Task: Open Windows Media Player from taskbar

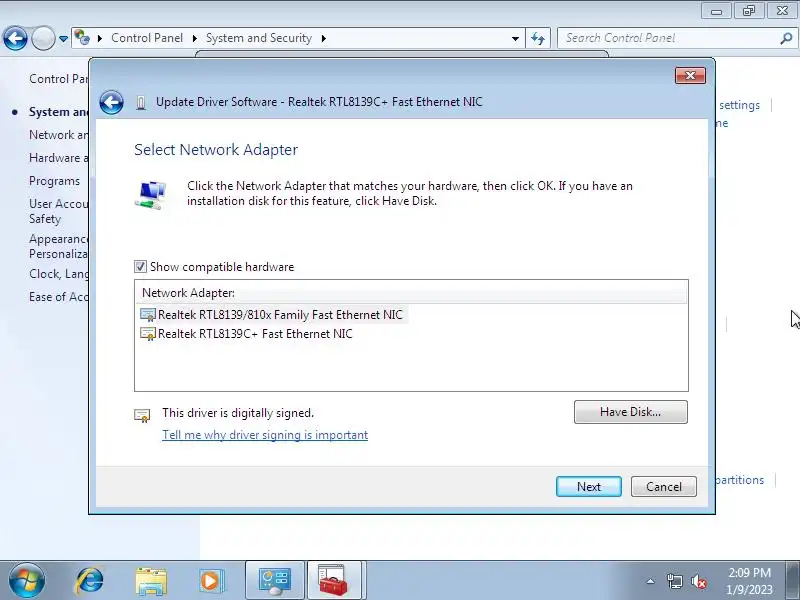Action: 211,581
